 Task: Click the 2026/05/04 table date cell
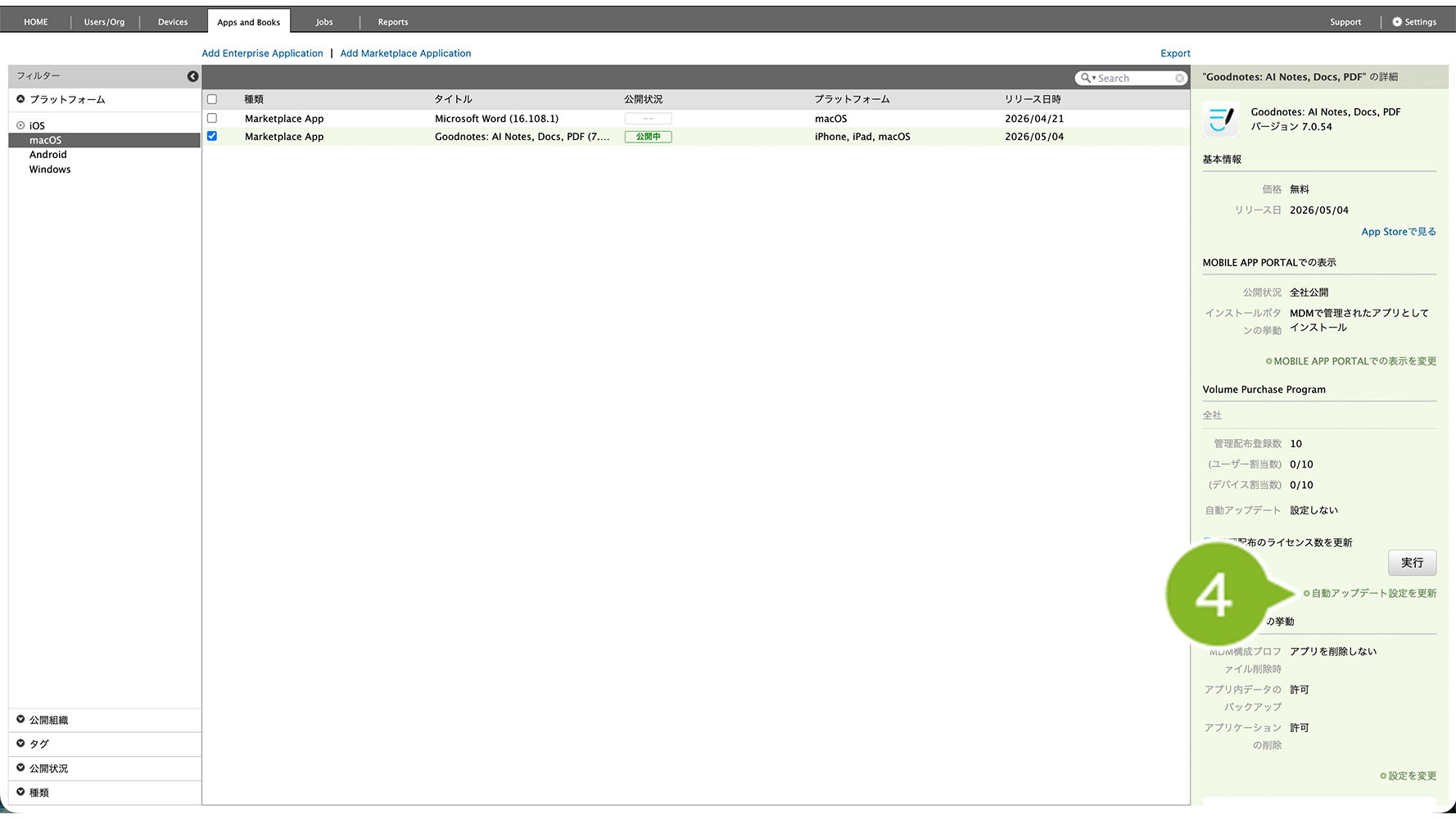point(1034,137)
